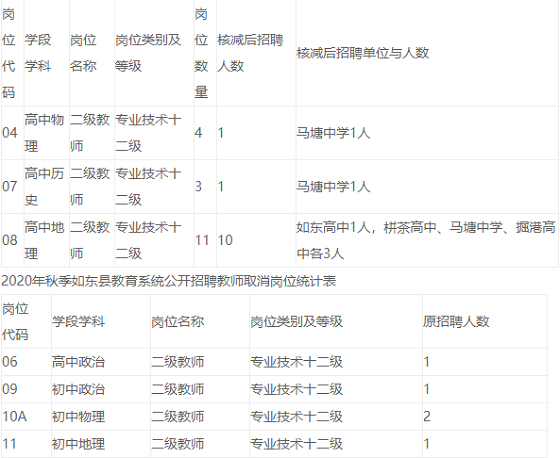Click the 高中政治 cell in row 06

(101, 362)
